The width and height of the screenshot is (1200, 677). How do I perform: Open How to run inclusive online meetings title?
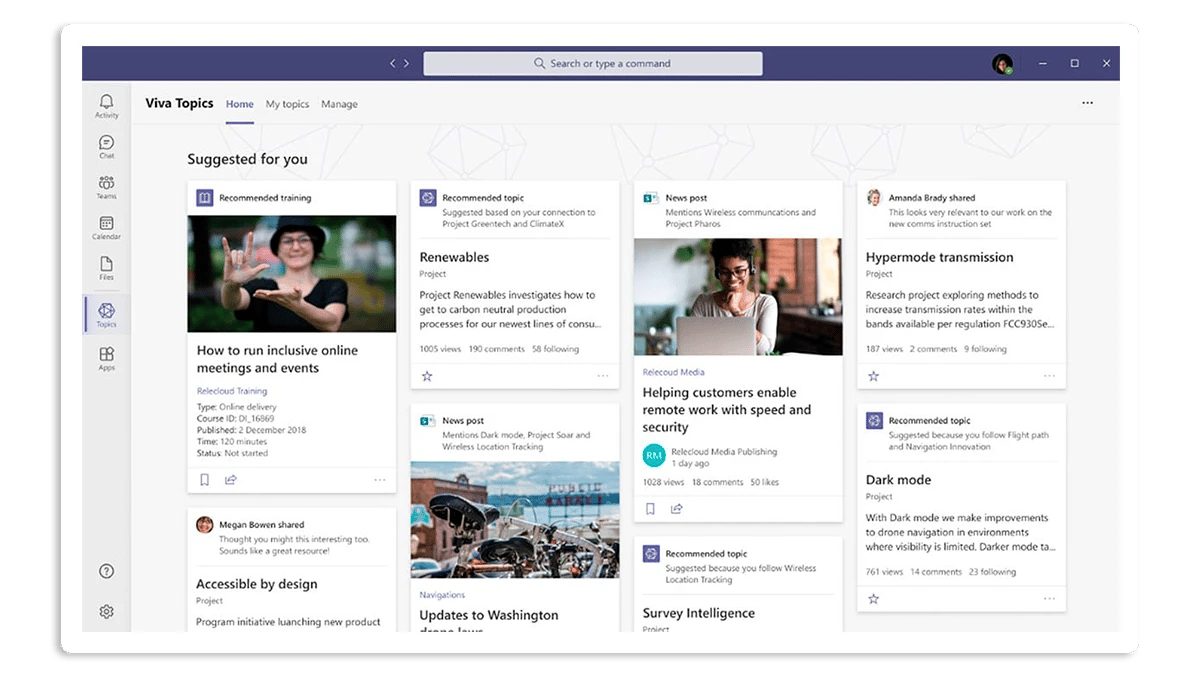pyautogui.click(x=277, y=359)
